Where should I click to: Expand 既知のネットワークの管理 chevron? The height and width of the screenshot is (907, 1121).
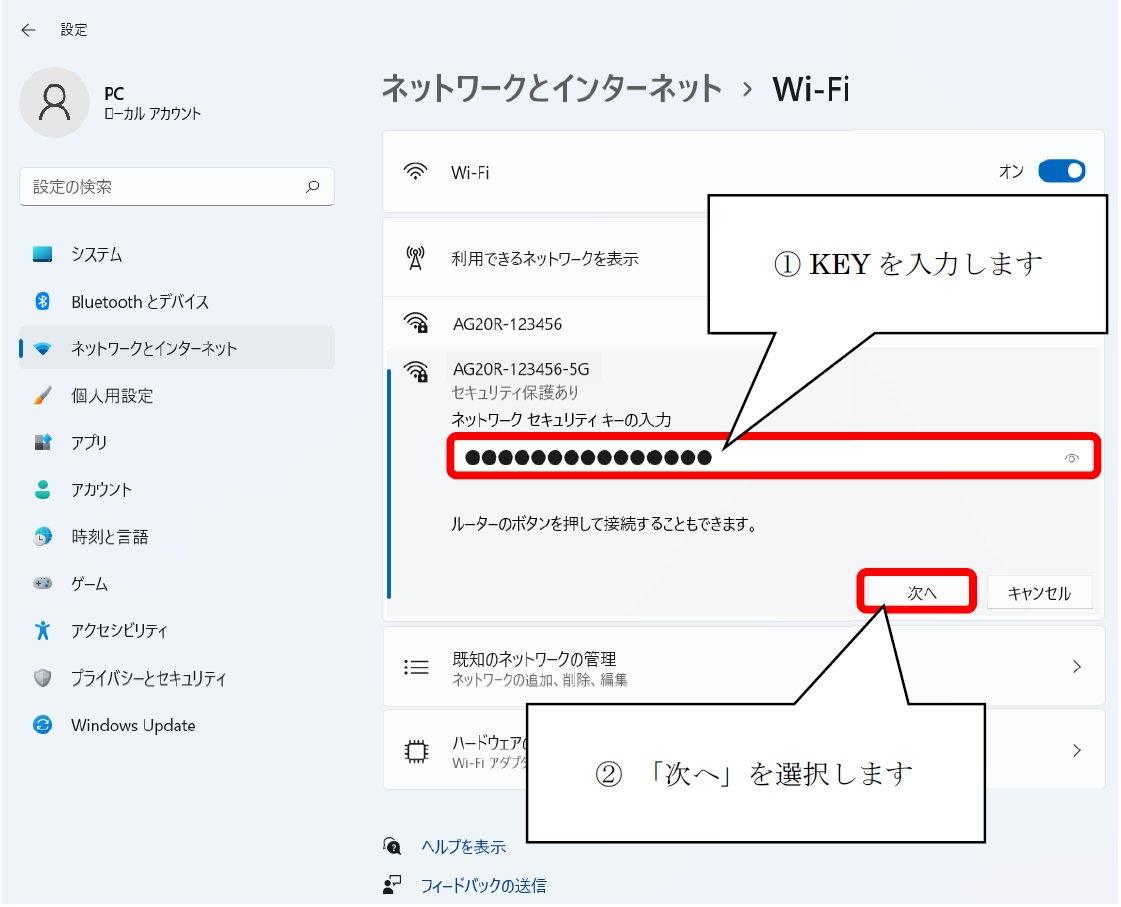[x=1076, y=667]
